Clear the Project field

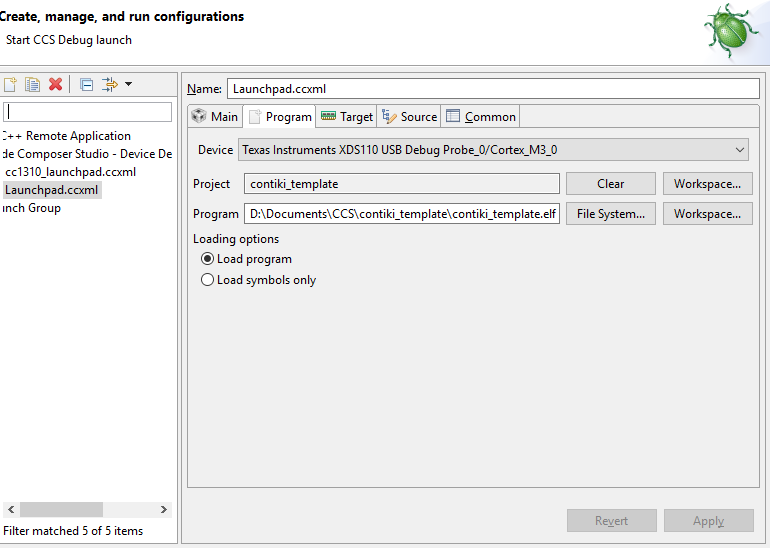[x=610, y=184]
